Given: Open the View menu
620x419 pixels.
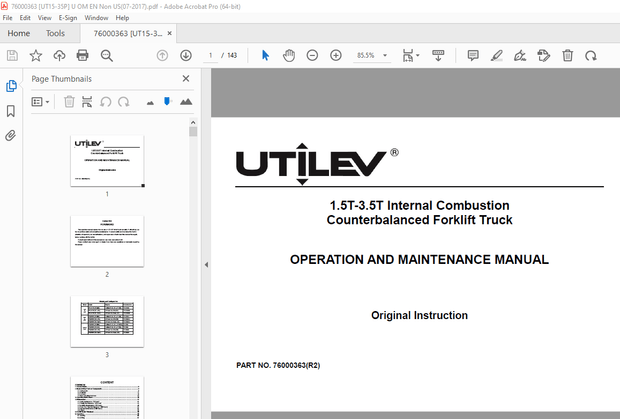Looking at the screenshot, I should (x=44, y=18).
